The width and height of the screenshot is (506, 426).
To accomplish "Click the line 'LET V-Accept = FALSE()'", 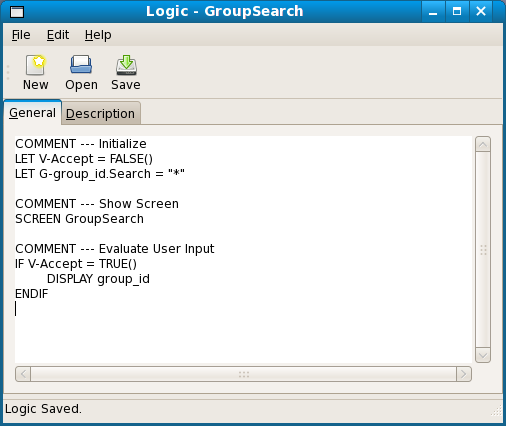I will coord(84,159).
